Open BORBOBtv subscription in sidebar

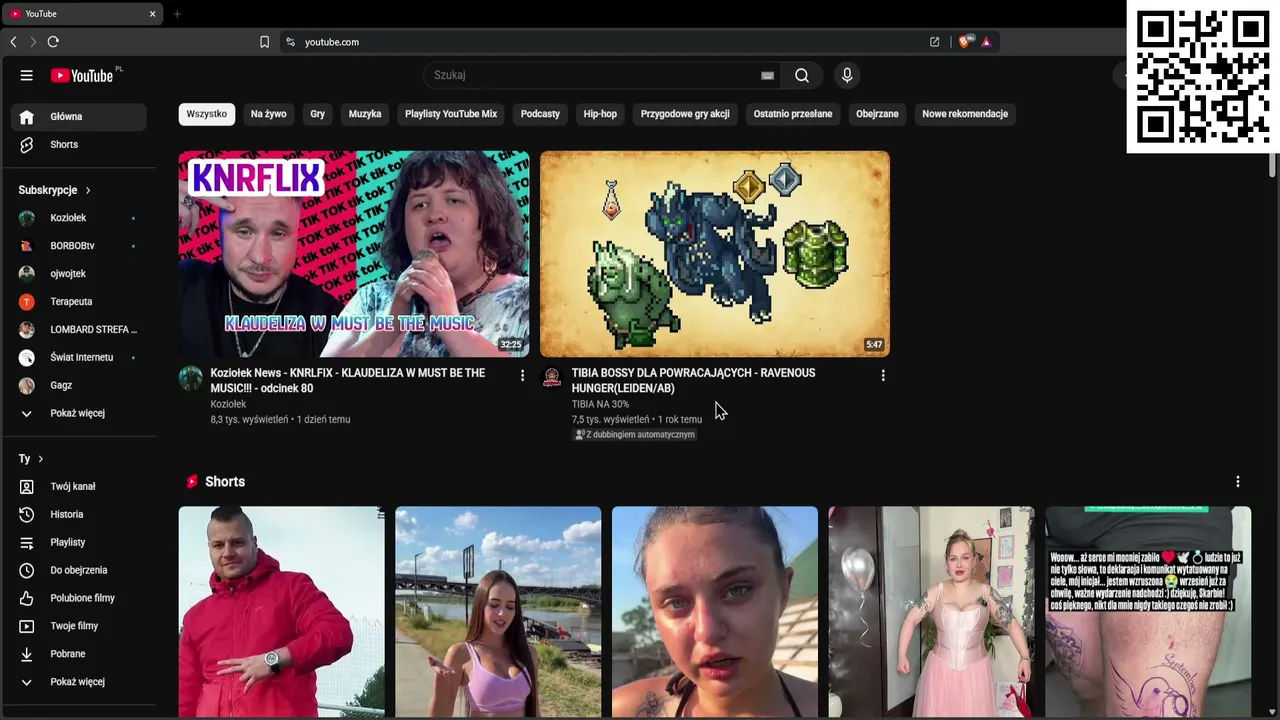[79, 246]
